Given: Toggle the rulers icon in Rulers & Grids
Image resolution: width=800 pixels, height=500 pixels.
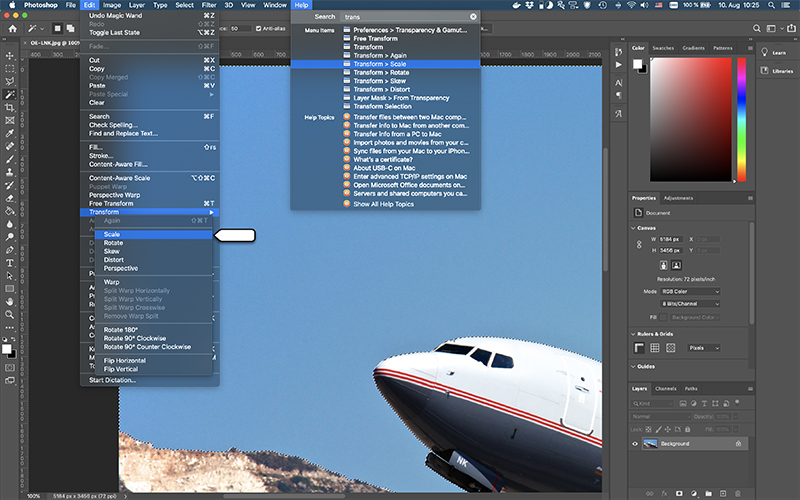Looking at the screenshot, I should [x=640, y=348].
